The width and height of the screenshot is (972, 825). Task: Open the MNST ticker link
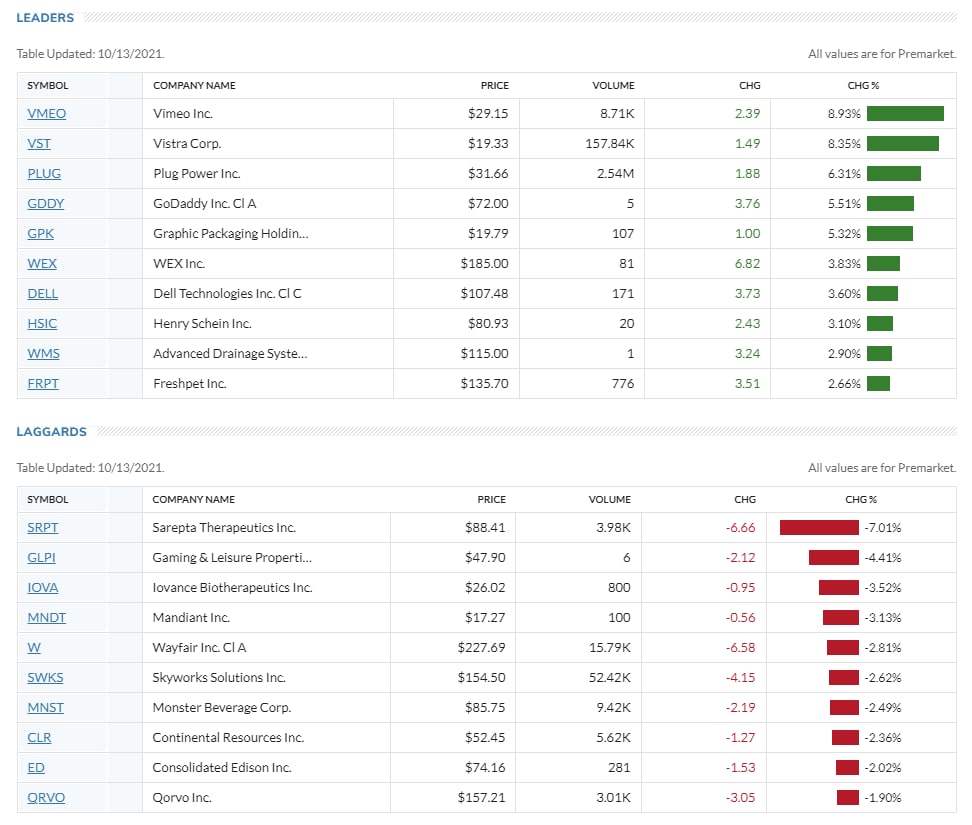click(x=46, y=708)
